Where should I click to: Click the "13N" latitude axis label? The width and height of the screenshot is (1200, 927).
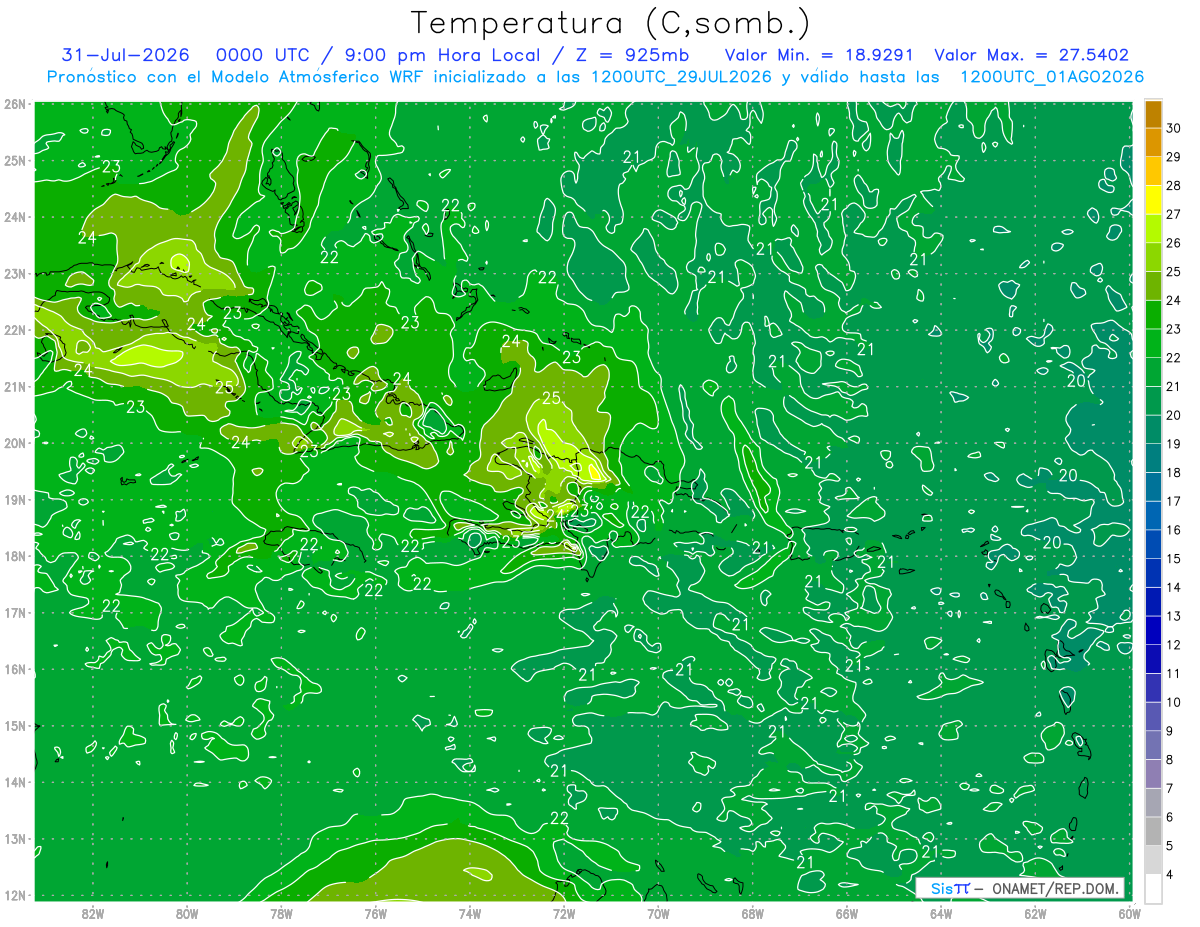14,839
